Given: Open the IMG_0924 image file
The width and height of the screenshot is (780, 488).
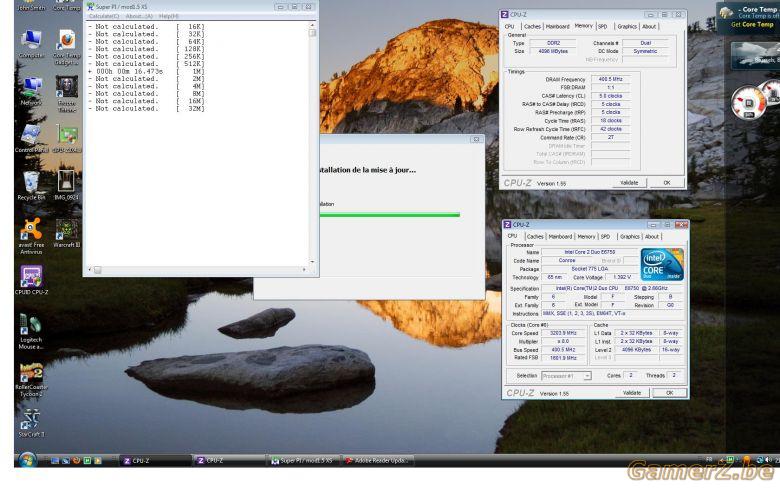Looking at the screenshot, I should 66,185.
